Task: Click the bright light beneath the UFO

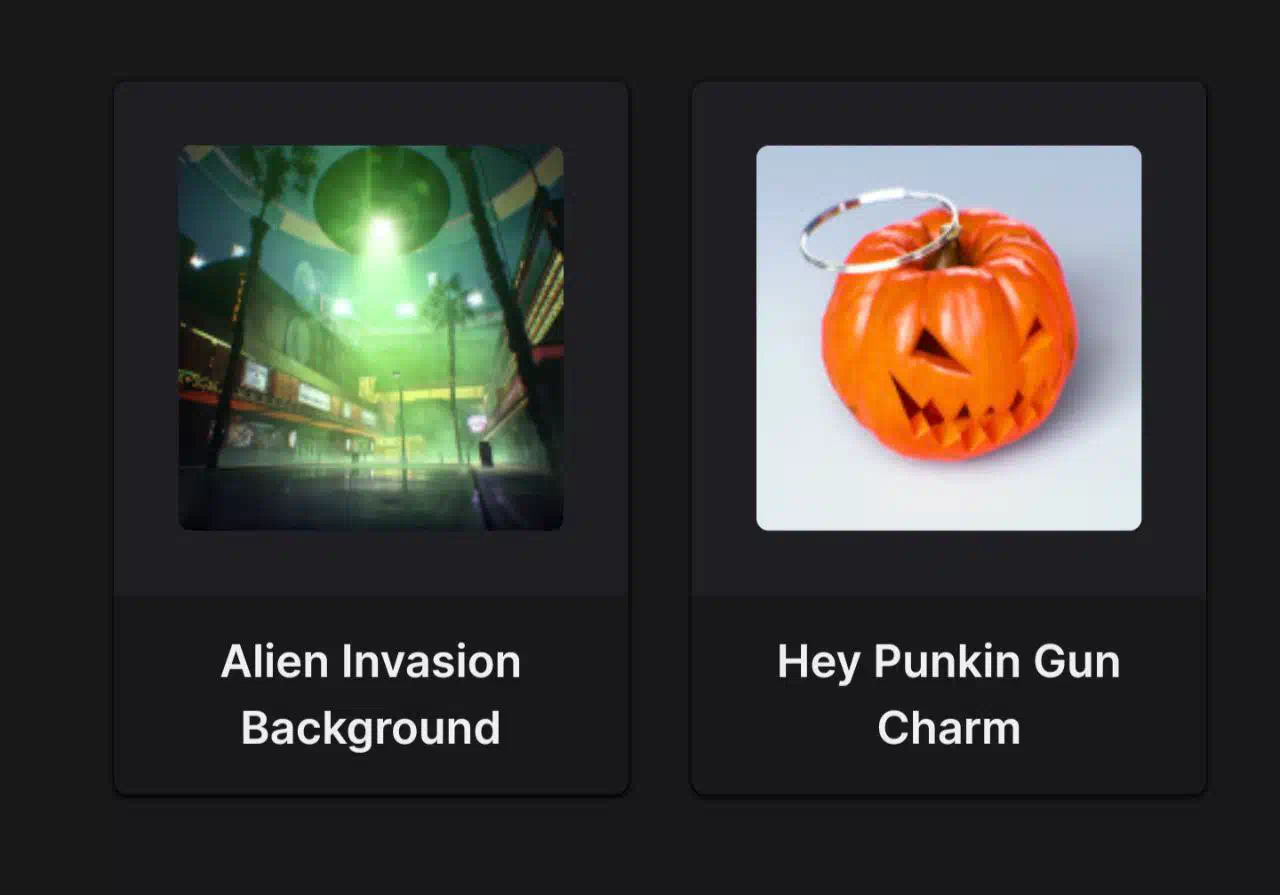Action: coord(380,230)
